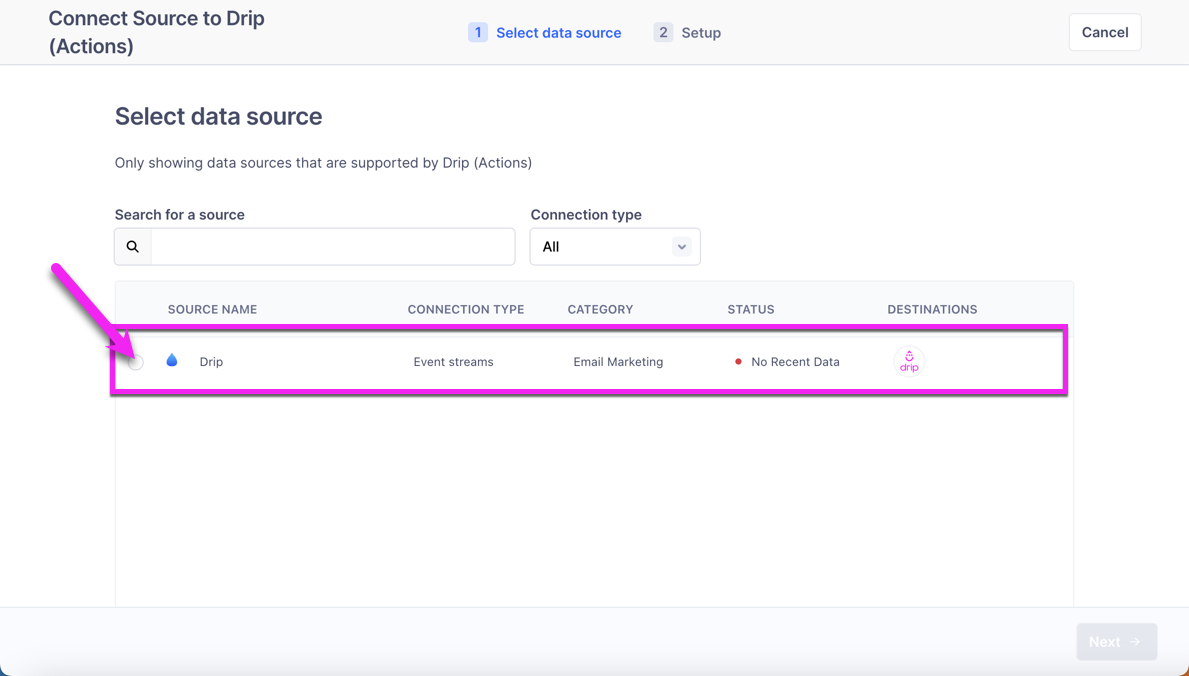Click the Search for a source label
The height and width of the screenshot is (676, 1189).
(180, 215)
